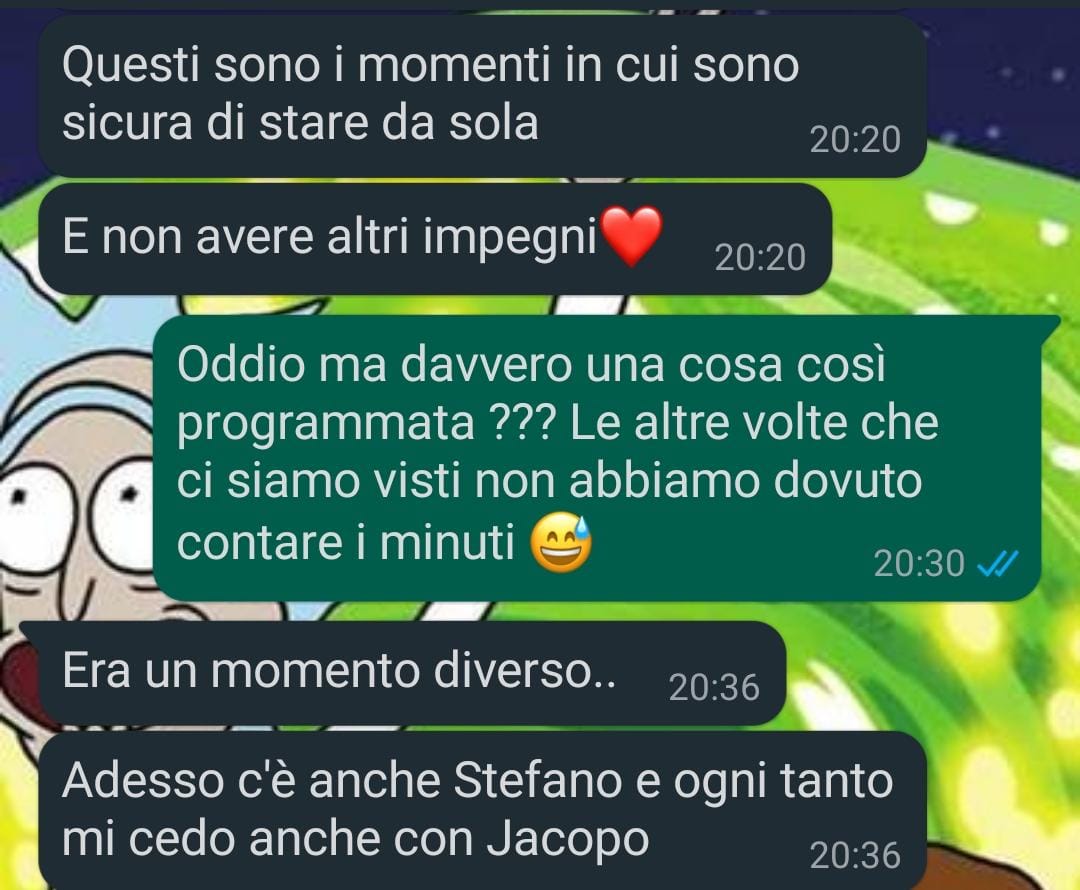This screenshot has height=890, width=1080.
Task: Select message "Adesso c'è anche Stefano"
Action: point(482,811)
